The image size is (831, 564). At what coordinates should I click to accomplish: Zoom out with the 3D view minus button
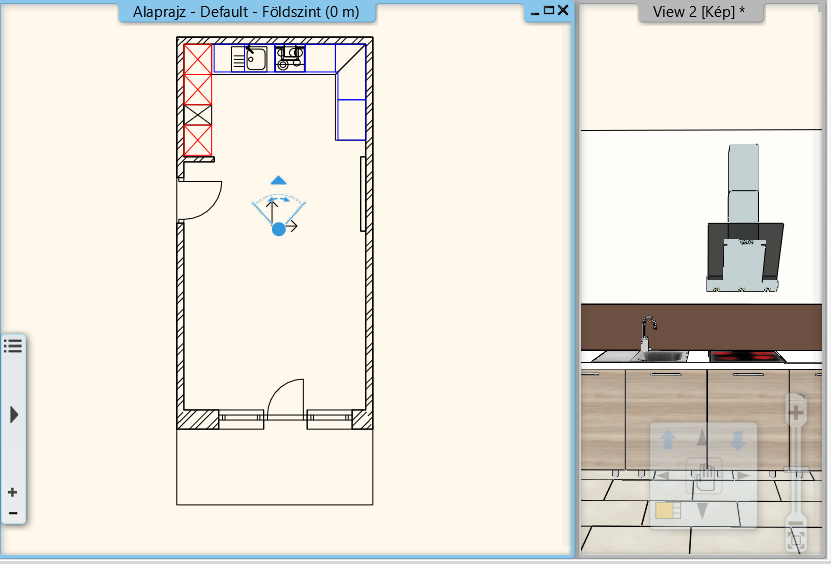pyautogui.click(x=795, y=523)
